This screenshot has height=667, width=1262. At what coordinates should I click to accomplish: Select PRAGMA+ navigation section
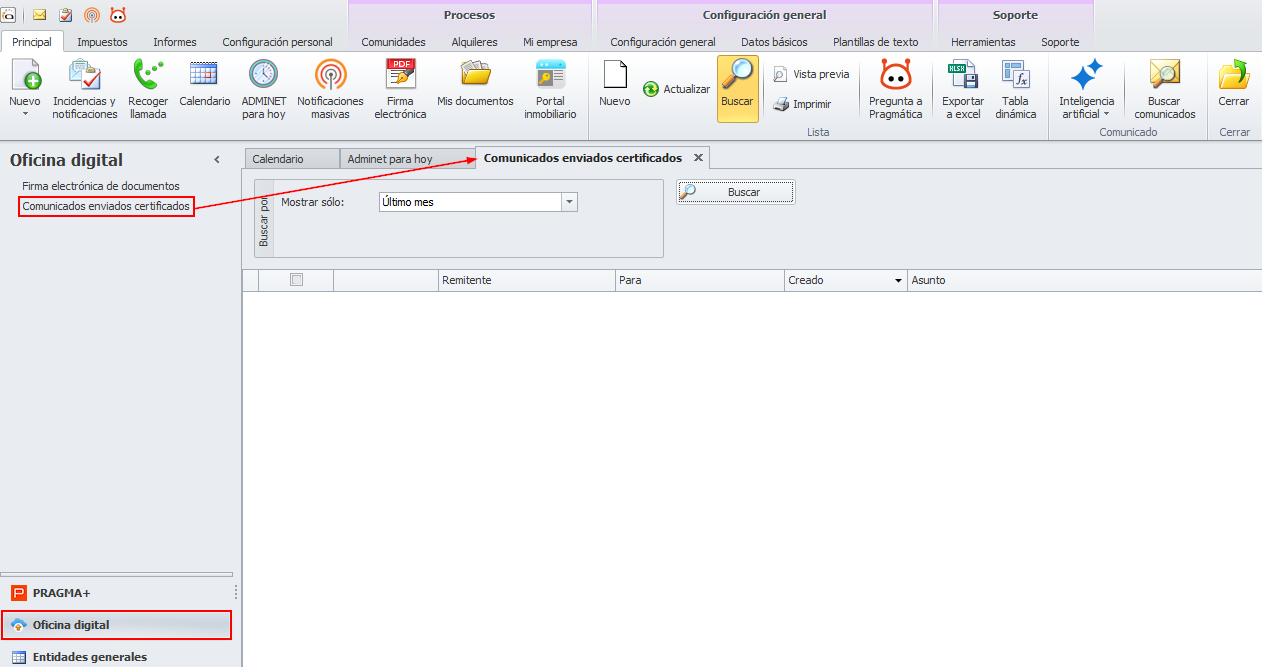(116, 593)
